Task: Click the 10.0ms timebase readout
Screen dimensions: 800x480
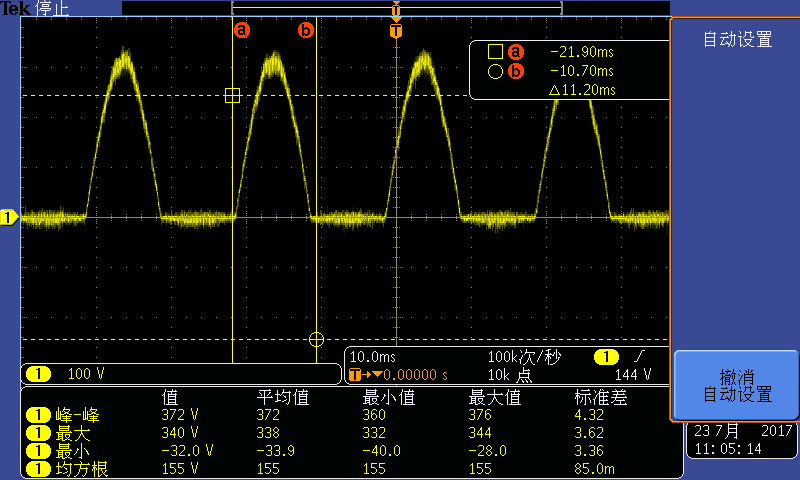Action: pyautogui.click(x=373, y=357)
